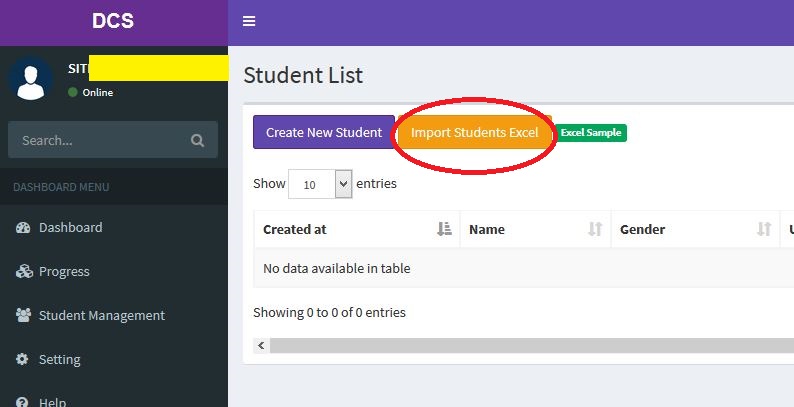Screen dimensions: 794x407
Task: Open the Progress menu item
Action: click(x=64, y=272)
